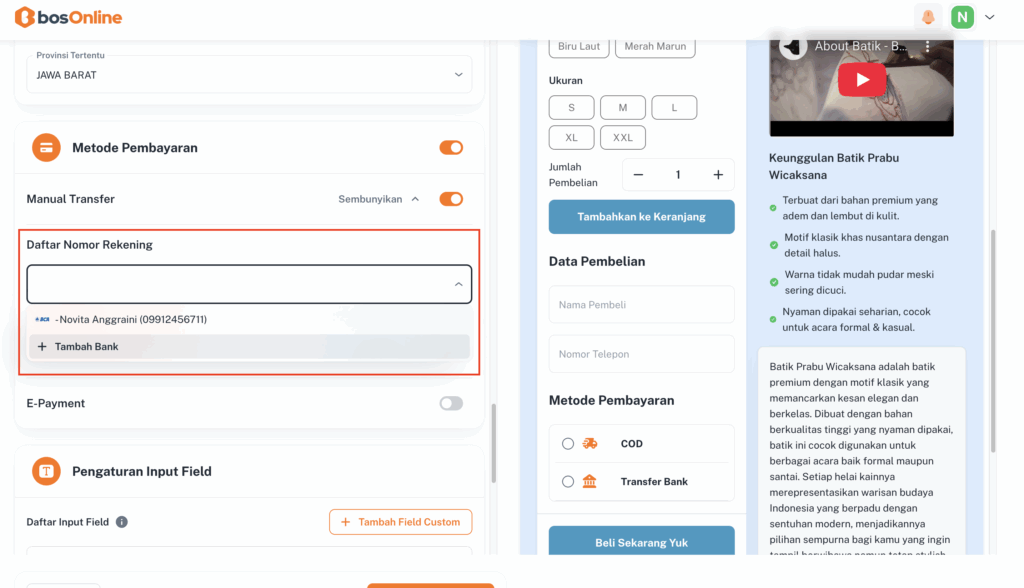Image resolution: width=1024 pixels, height=588 pixels.
Task: Open the notification bell icon
Action: point(928,17)
